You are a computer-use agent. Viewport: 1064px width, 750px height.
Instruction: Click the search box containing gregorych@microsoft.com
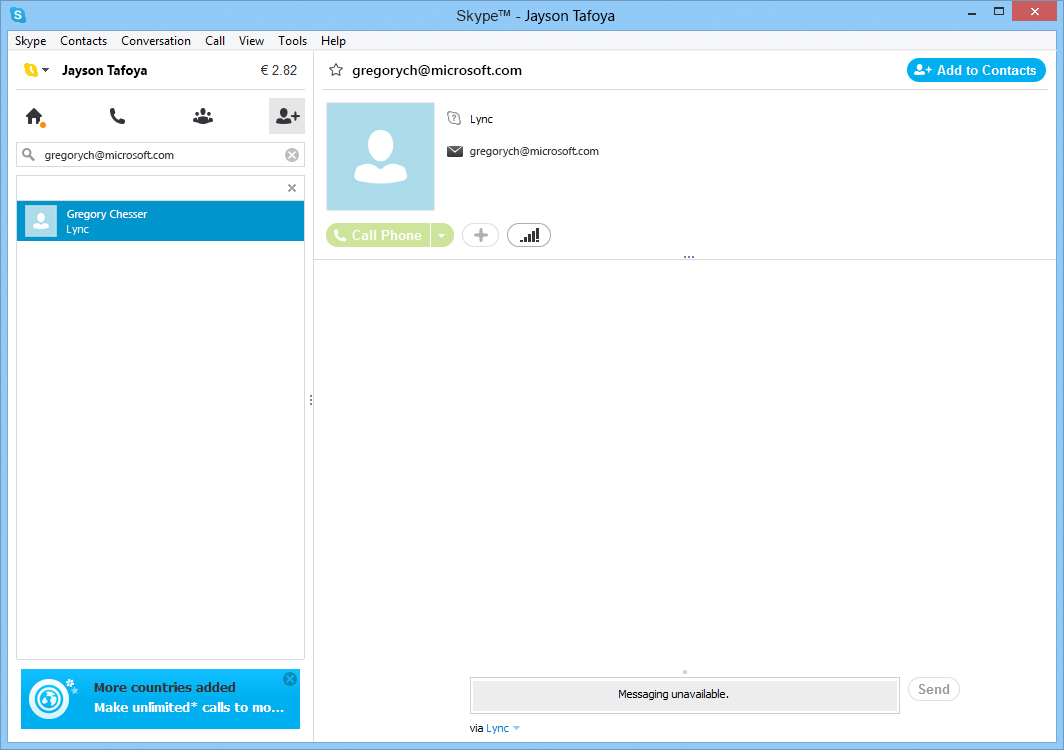[x=160, y=155]
